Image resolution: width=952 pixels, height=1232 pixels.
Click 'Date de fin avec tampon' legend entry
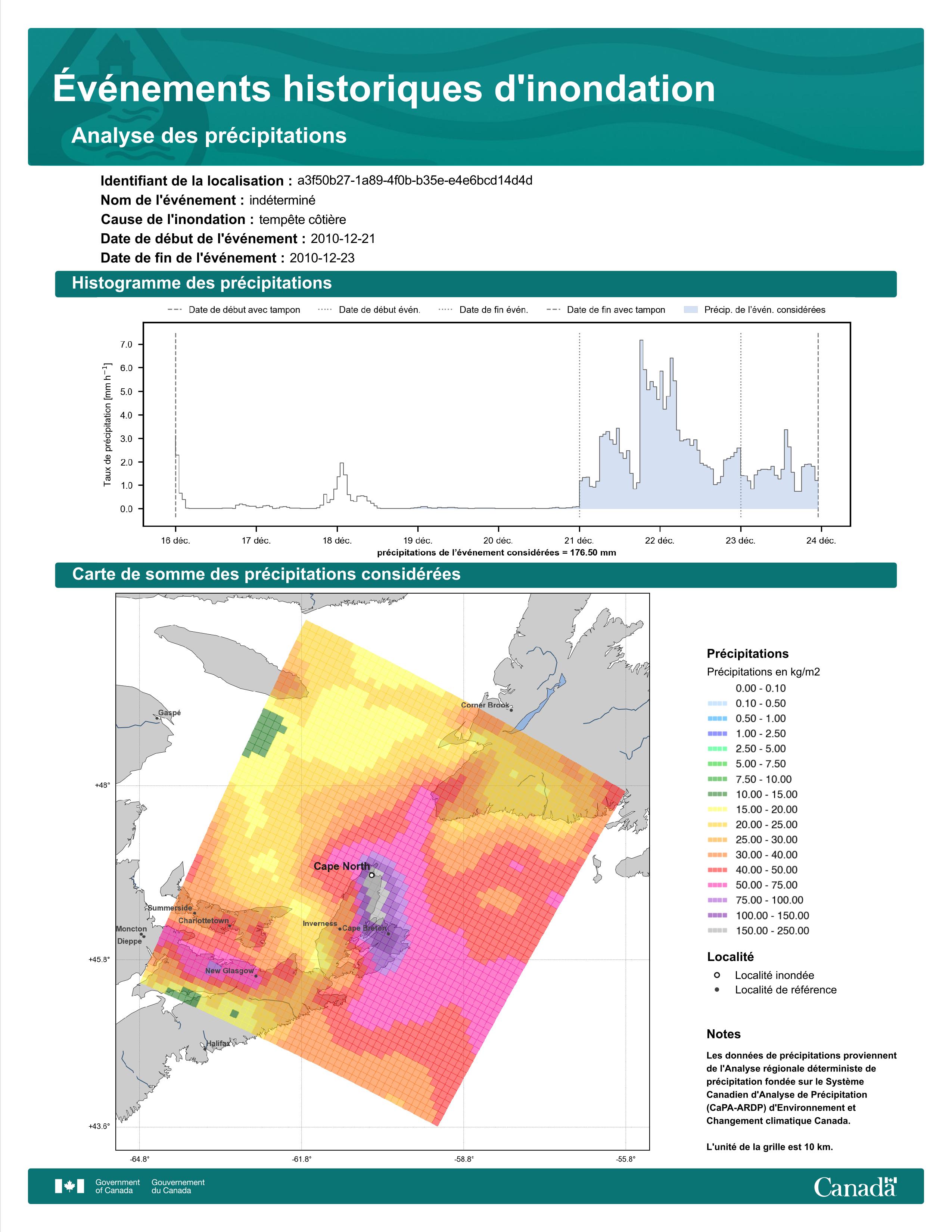[x=606, y=310]
